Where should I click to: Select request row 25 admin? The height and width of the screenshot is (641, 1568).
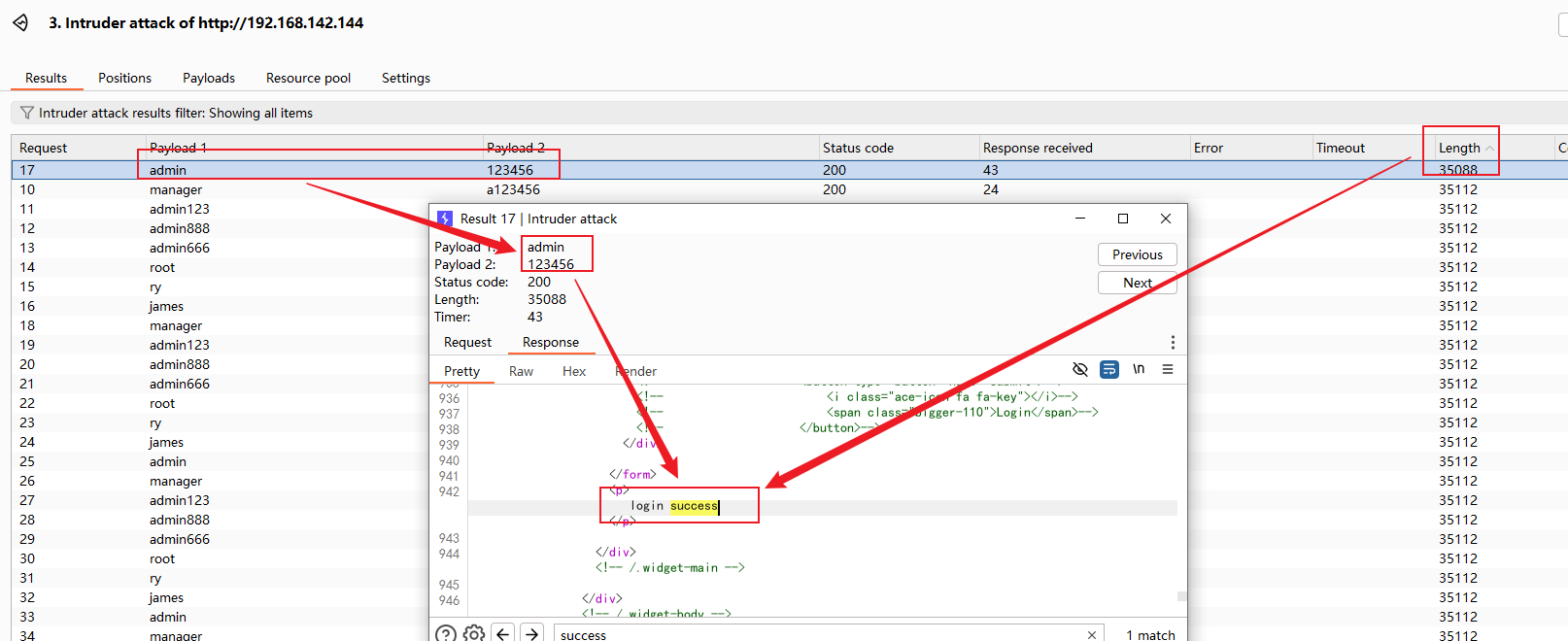click(x=221, y=461)
